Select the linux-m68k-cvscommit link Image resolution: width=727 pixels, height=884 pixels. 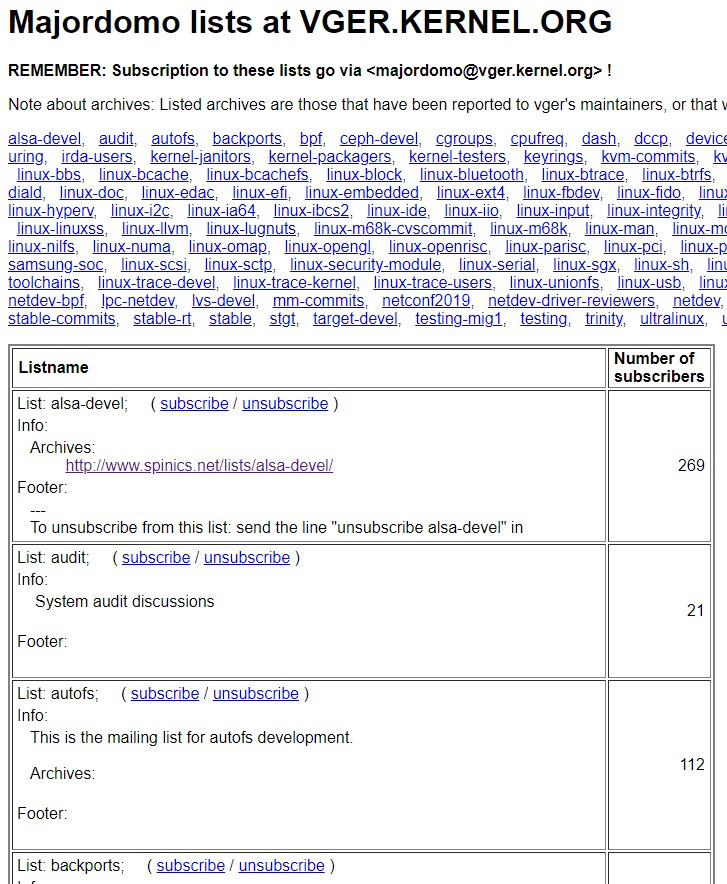[393, 229]
